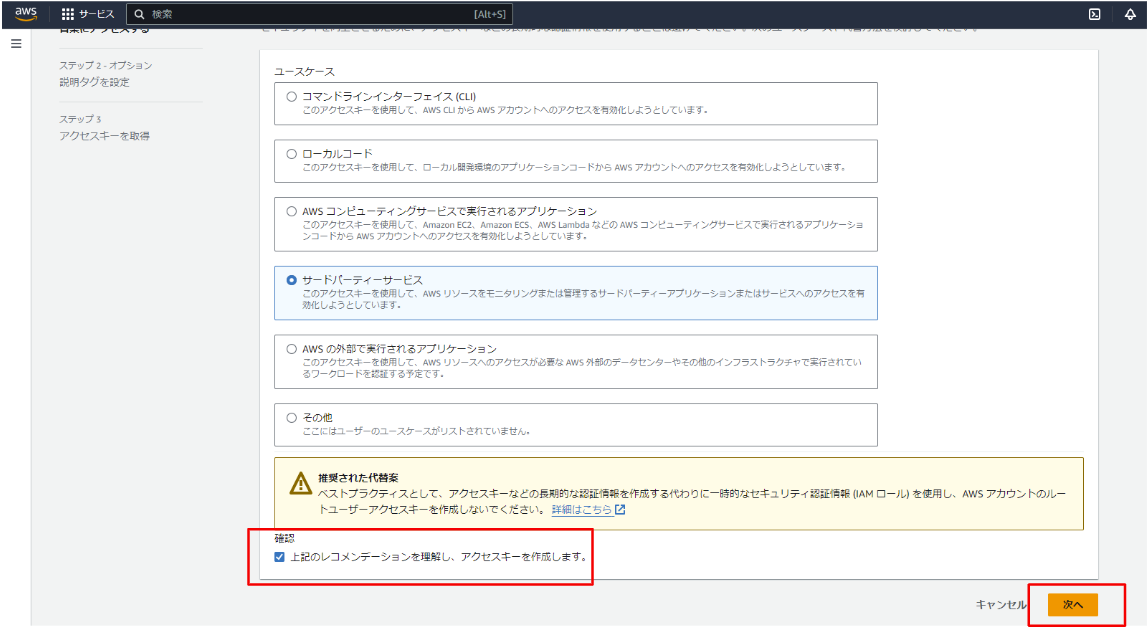Screen dimensions: 1147x634
Task: Select the AWS コンピューティングサービスで実行されるアプリケーション option
Action: click(292, 211)
